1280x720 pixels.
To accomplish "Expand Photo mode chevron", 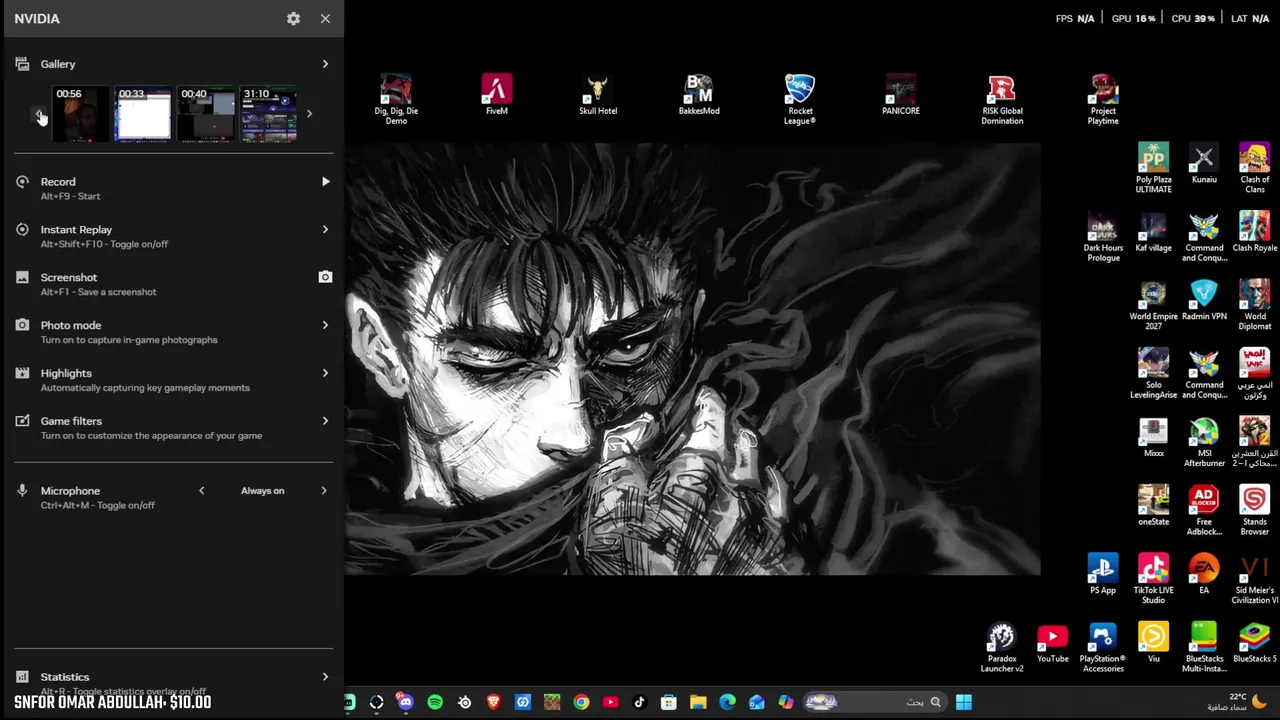I will [x=325, y=325].
